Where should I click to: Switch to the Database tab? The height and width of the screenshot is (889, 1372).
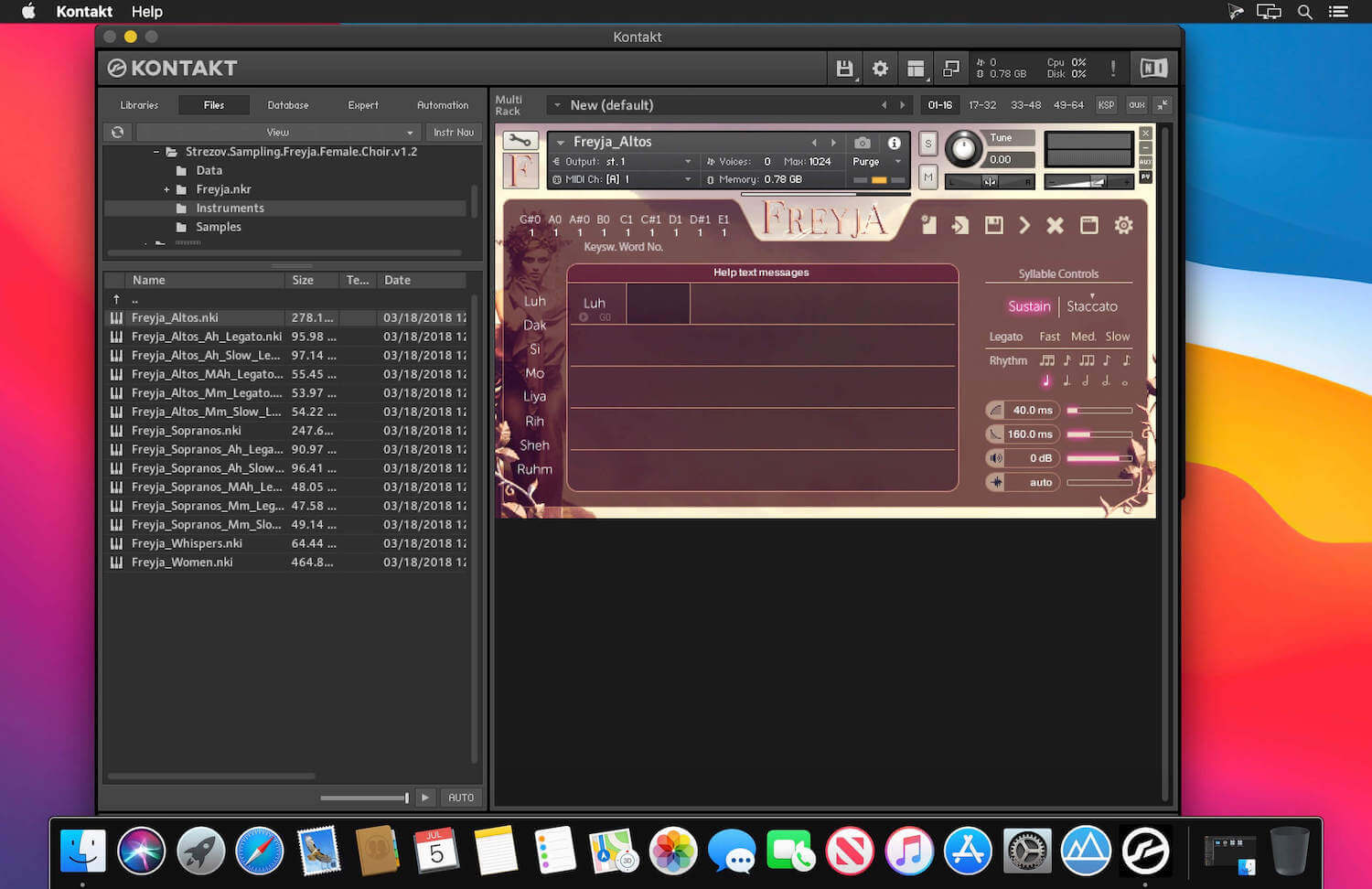click(x=288, y=105)
